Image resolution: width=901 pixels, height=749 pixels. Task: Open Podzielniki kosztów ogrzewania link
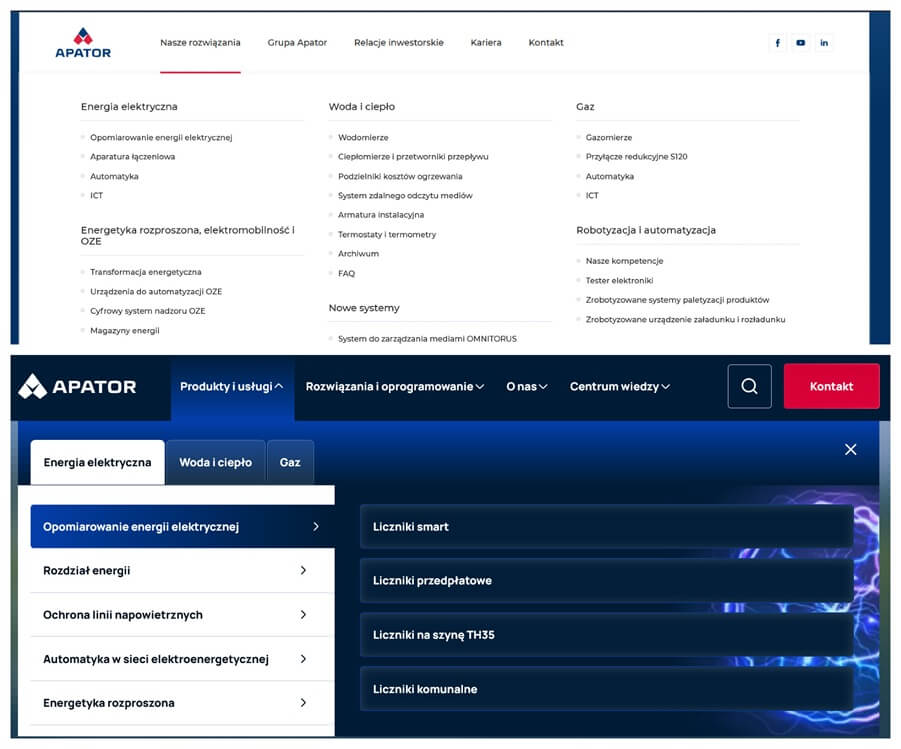click(400, 176)
